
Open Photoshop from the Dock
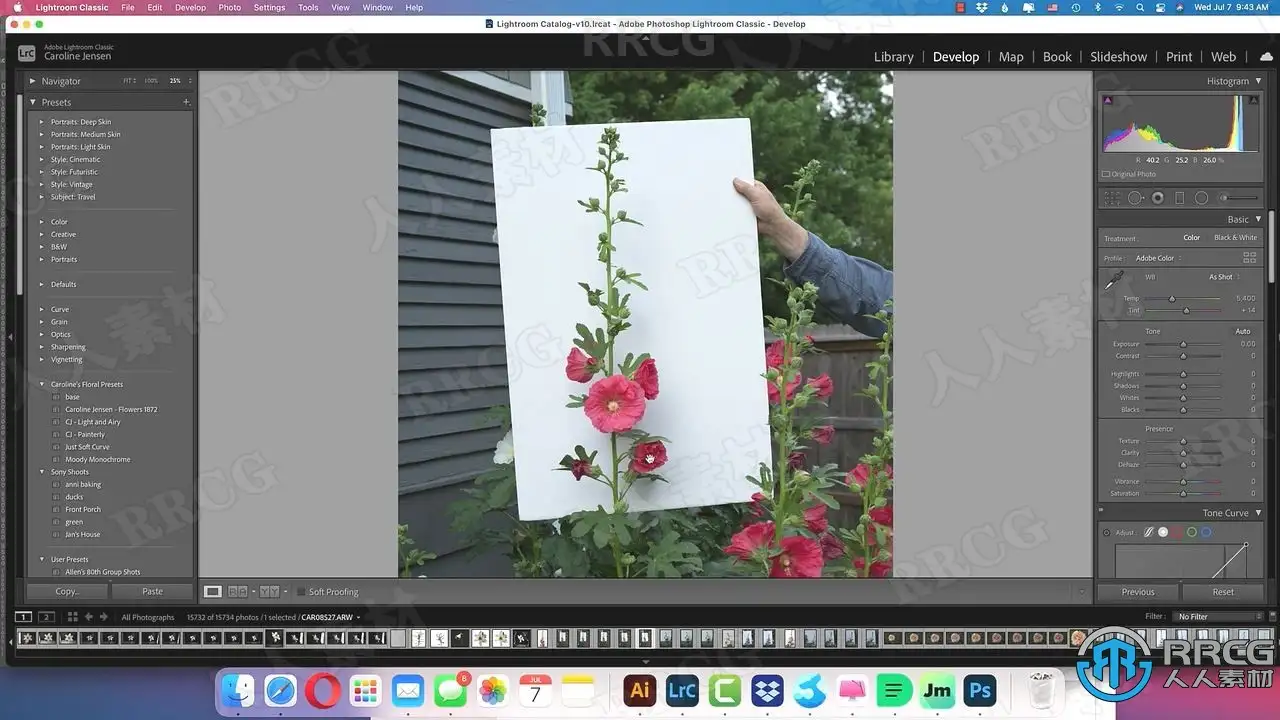tap(979, 691)
